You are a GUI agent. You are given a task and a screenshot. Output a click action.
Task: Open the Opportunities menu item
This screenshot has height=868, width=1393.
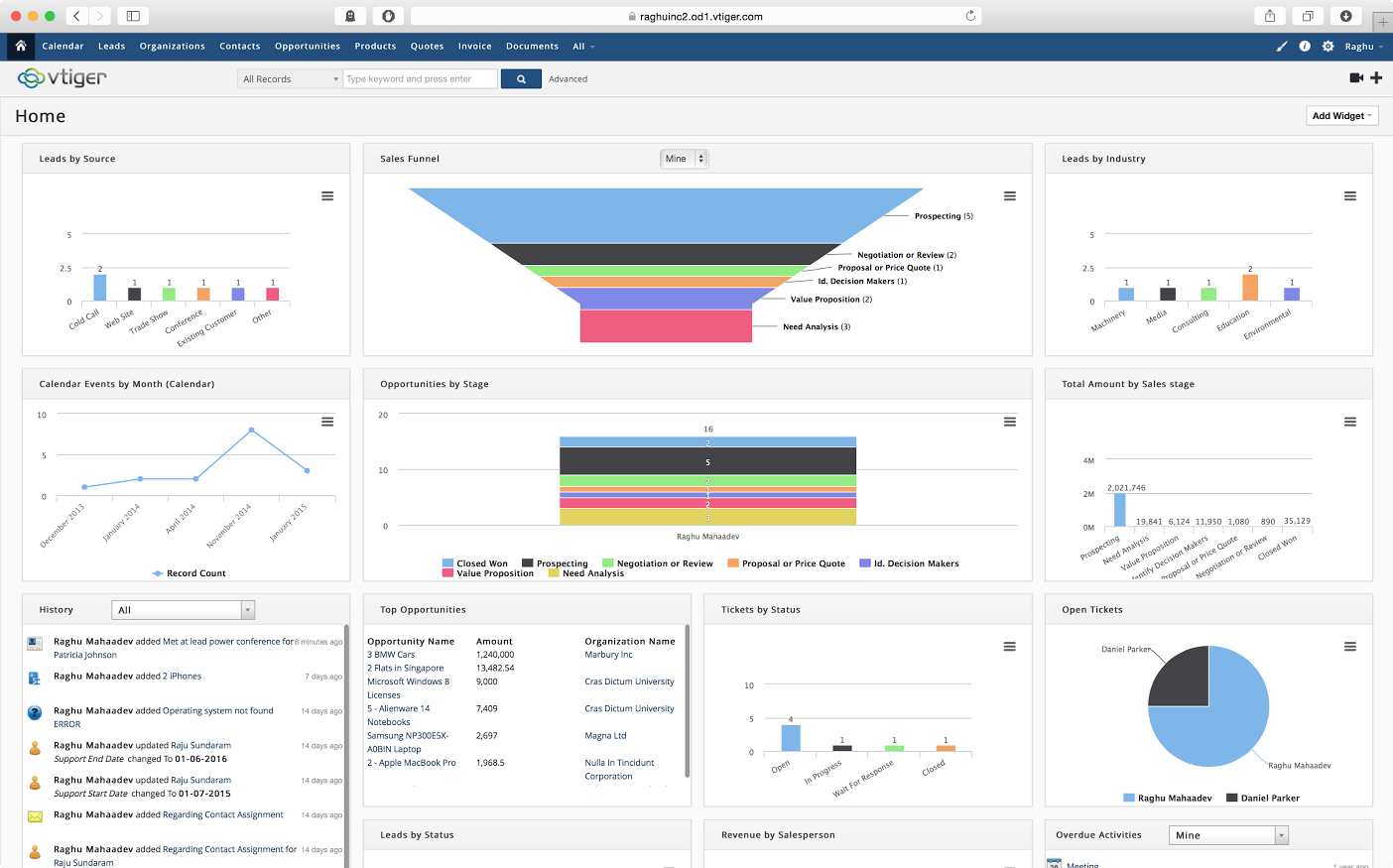[x=308, y=46]
